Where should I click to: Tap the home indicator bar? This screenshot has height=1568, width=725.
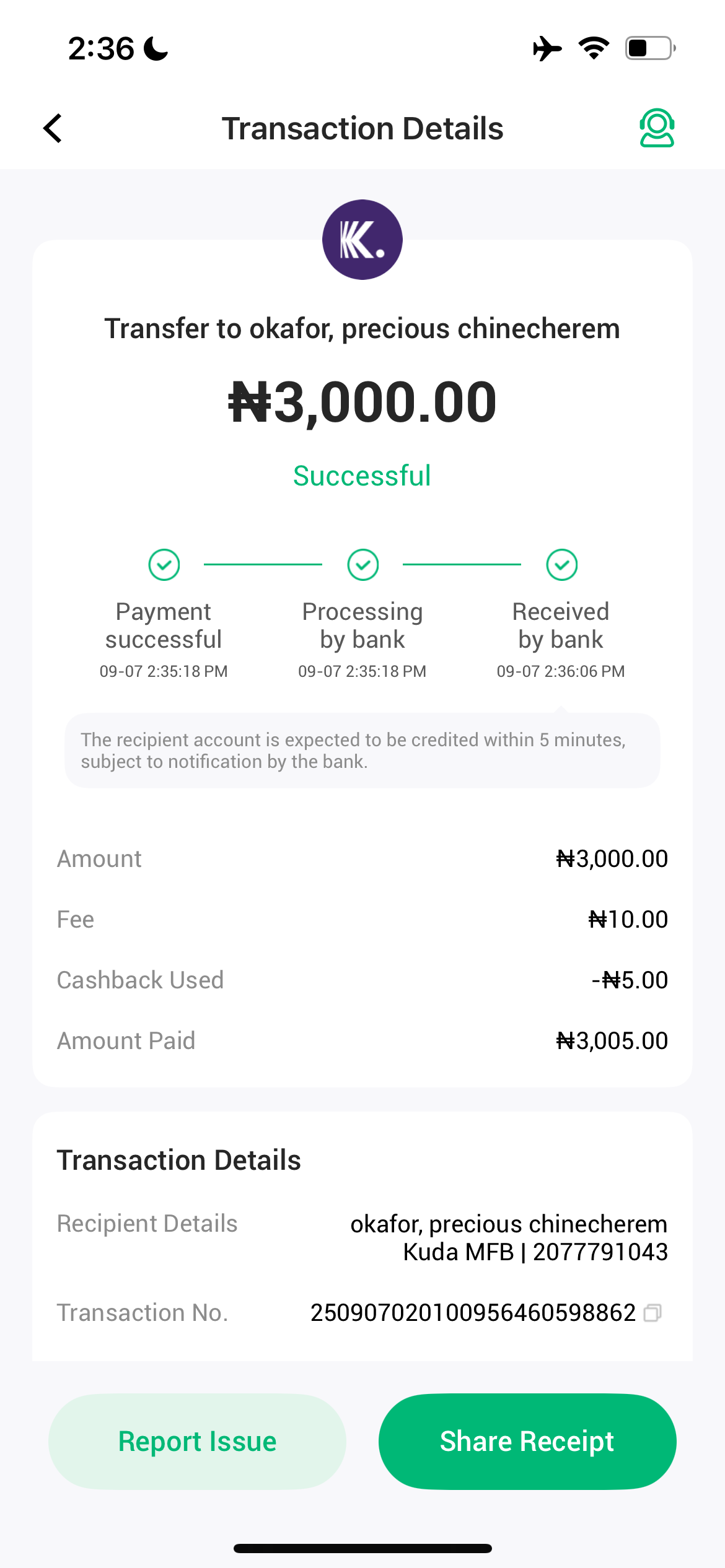click(362, 1548)
